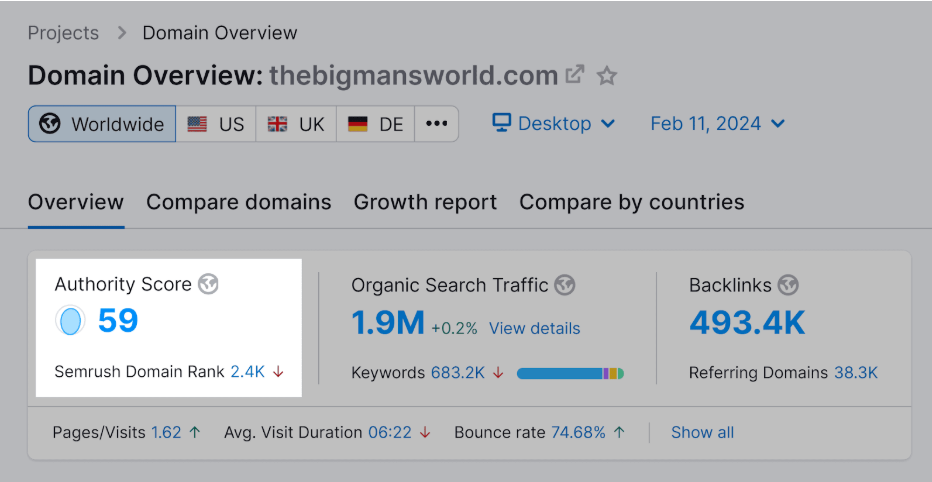
Task: Click View details link
Action: (534, 328)
